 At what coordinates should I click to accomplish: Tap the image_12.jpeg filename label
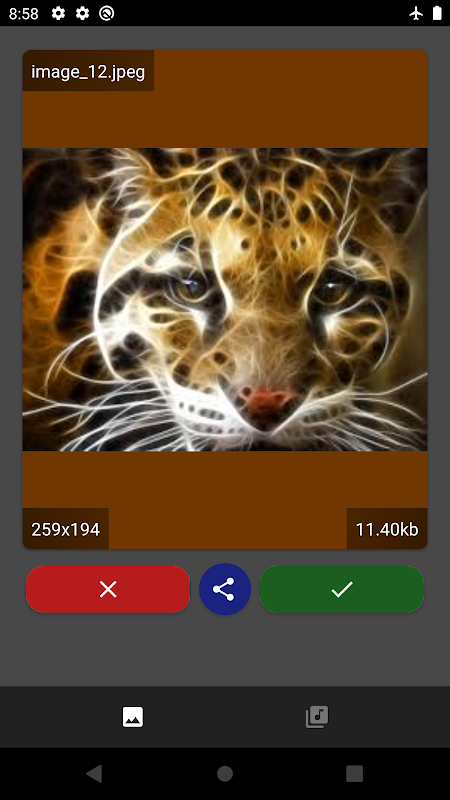88,71
